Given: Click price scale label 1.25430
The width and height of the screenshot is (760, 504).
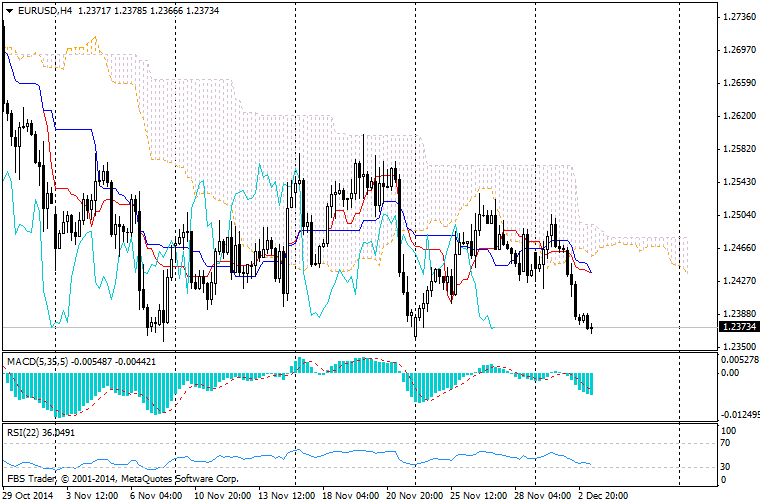Looking at the screenshot, I should (x=739, y=182).
